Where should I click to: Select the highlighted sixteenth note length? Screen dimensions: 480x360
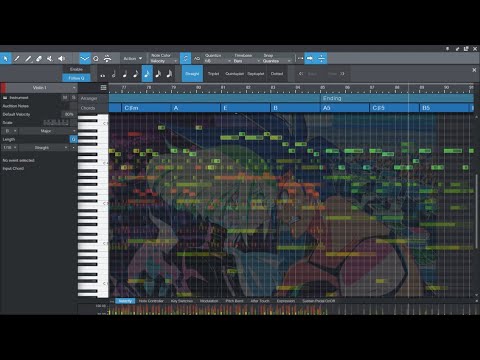pyautogui.click(x=147, y=74)
